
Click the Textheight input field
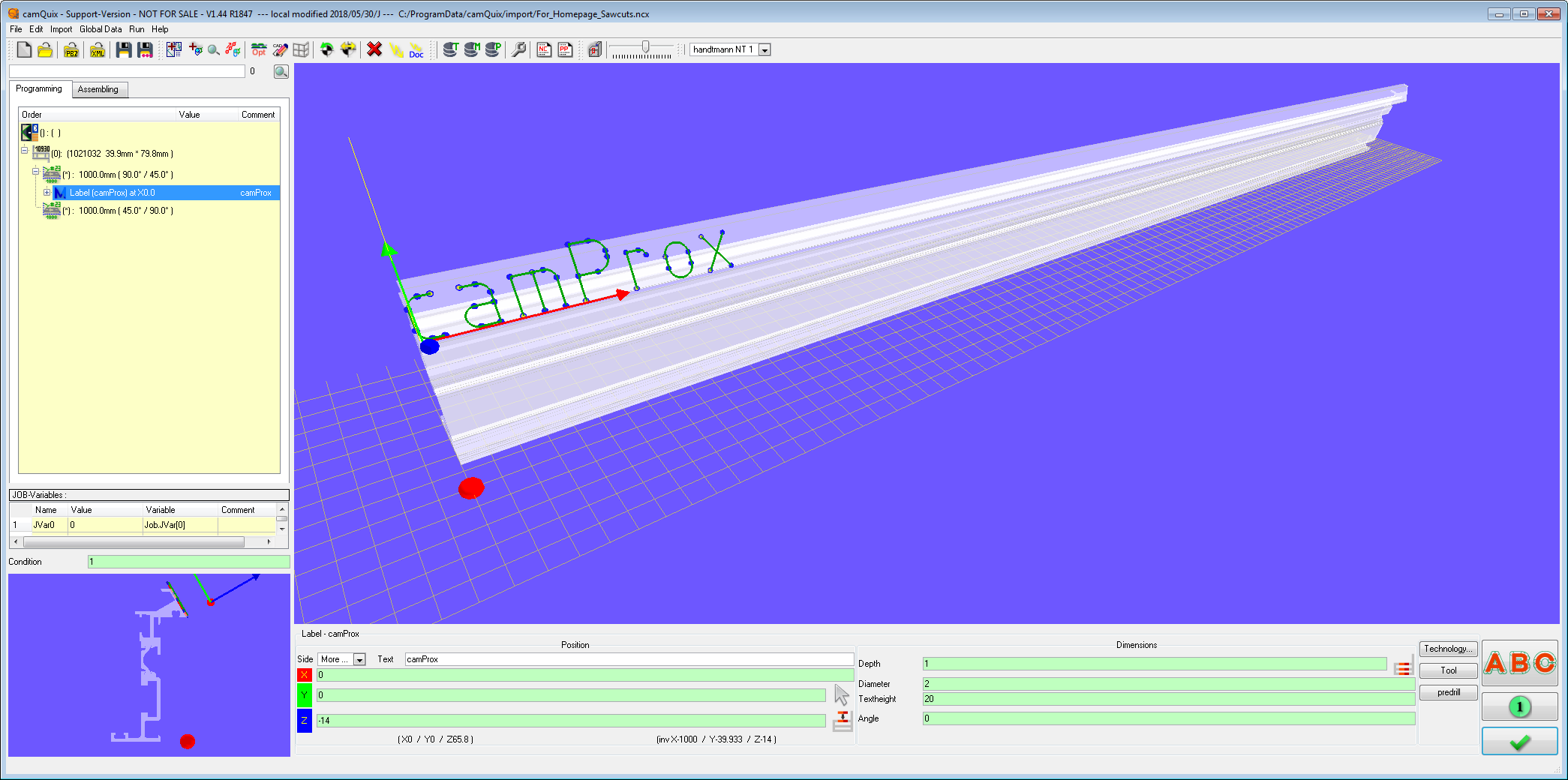1169,699
